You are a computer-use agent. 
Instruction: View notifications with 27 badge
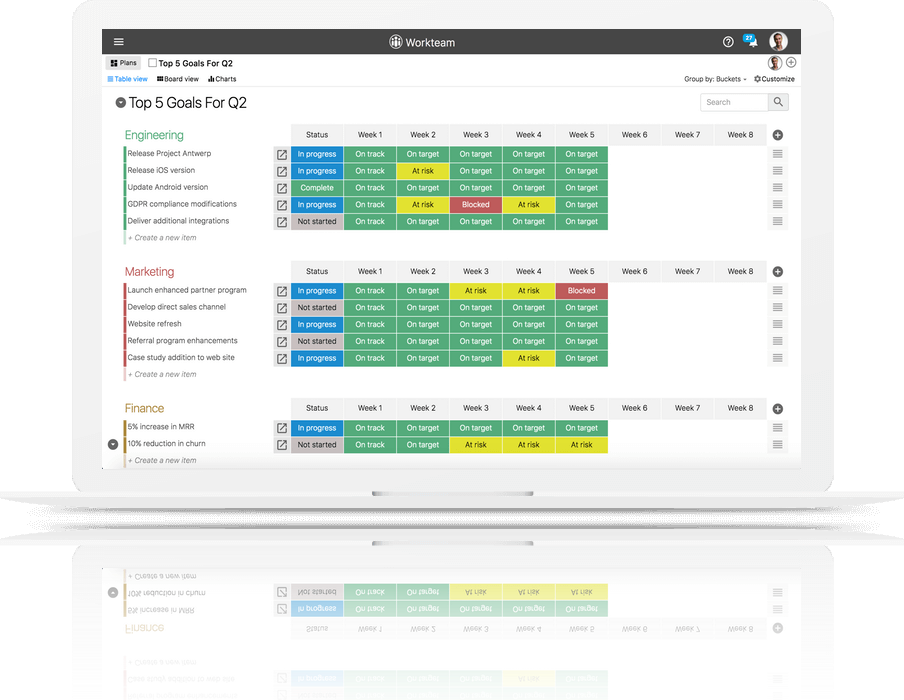(x=751, y=40)
